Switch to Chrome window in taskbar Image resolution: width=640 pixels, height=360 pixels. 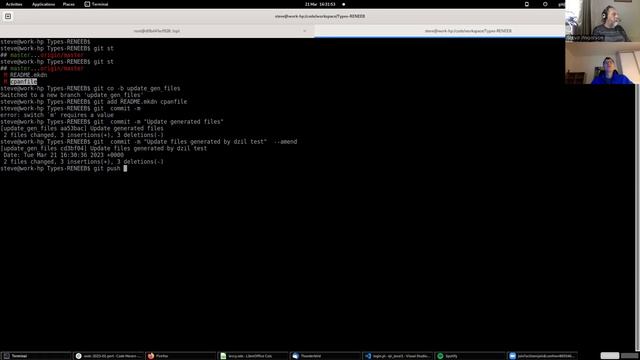point(108,356)
